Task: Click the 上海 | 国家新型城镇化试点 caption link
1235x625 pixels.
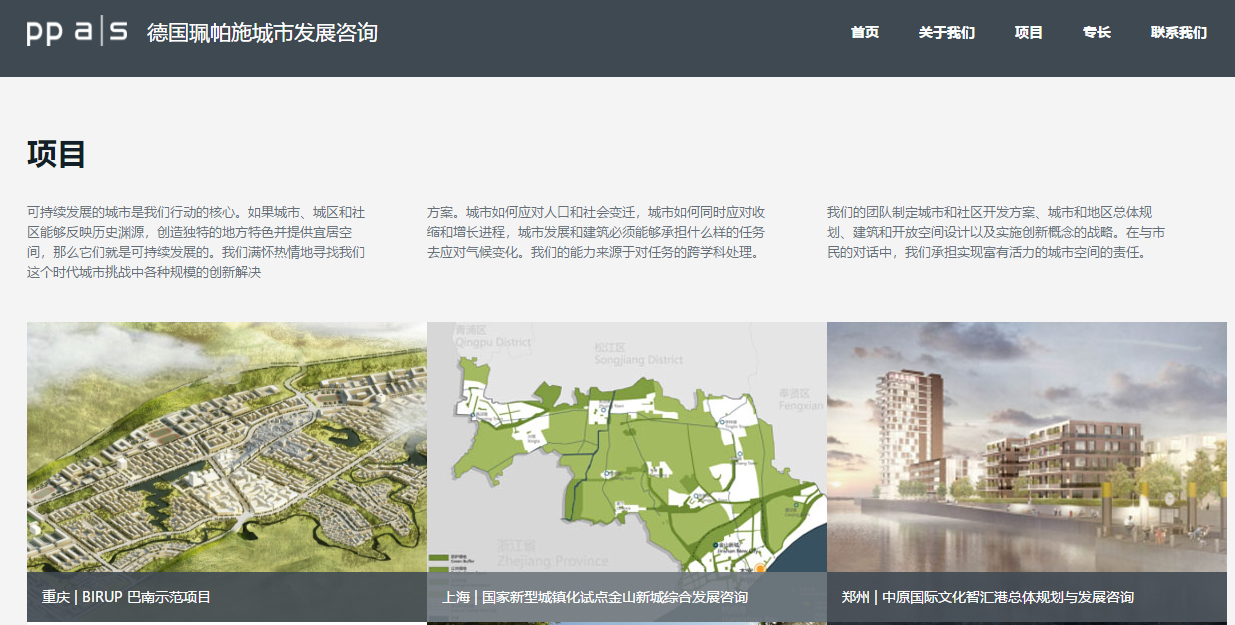Action: coord(594,597)
